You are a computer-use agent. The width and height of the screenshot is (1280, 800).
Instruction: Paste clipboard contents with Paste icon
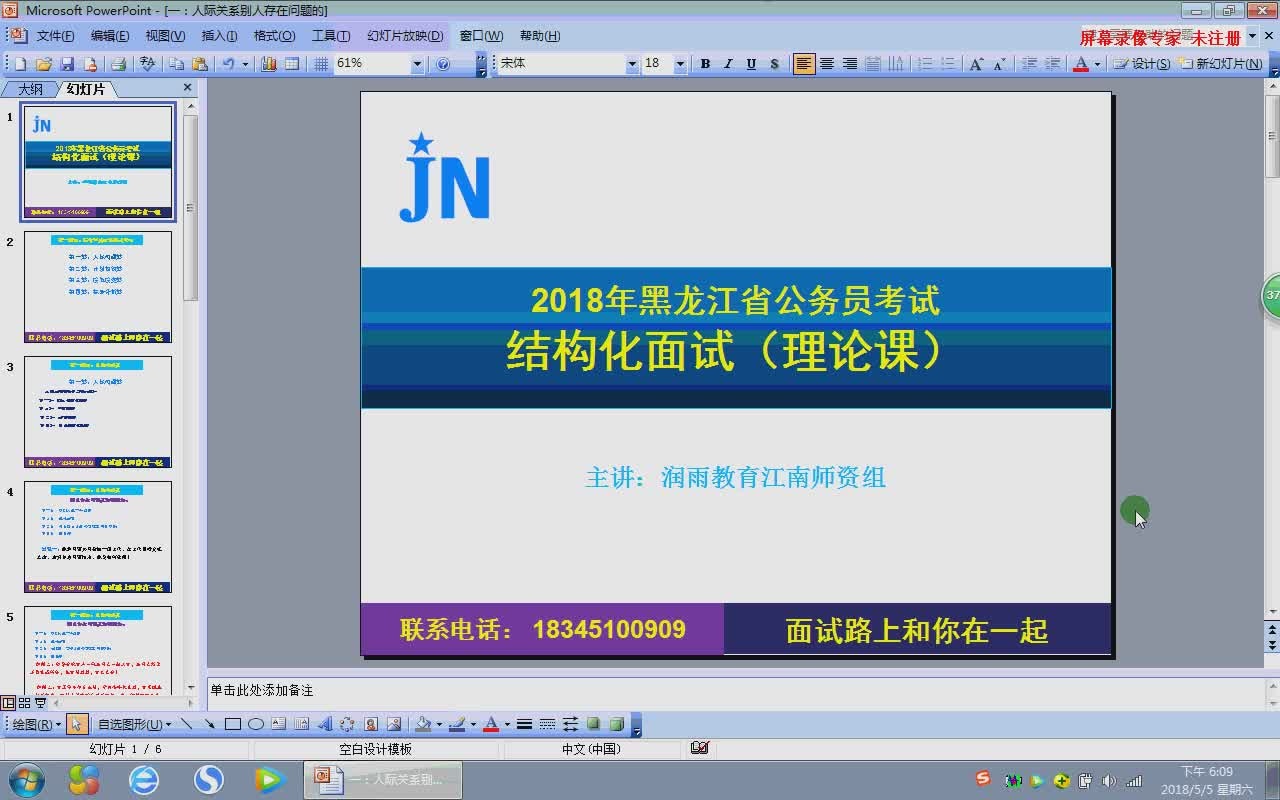coord(200,63)
